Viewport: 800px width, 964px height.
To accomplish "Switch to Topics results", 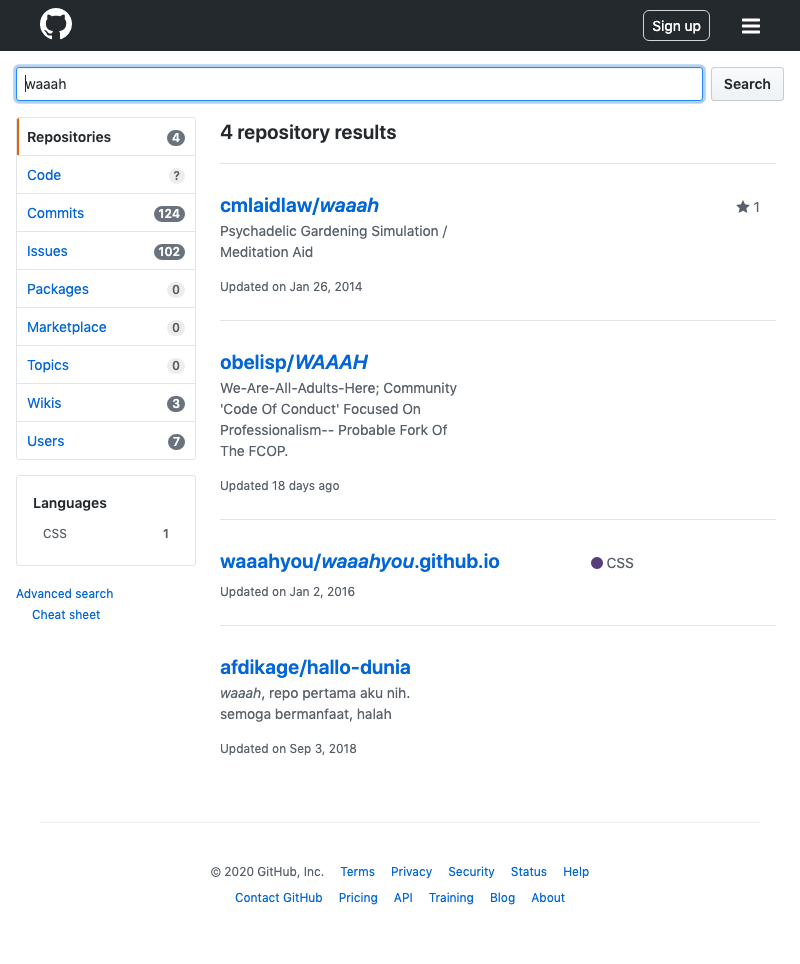I will tap(106, 365).
